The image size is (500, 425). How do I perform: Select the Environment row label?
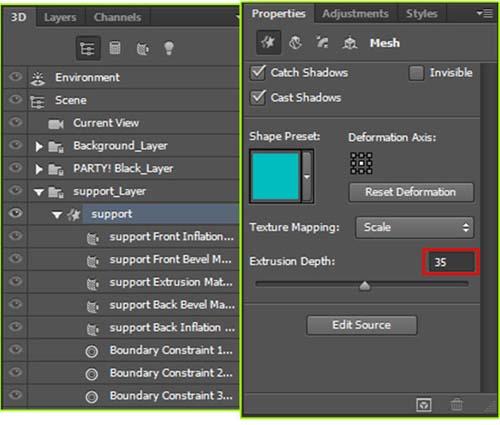(x=87, y=77)
